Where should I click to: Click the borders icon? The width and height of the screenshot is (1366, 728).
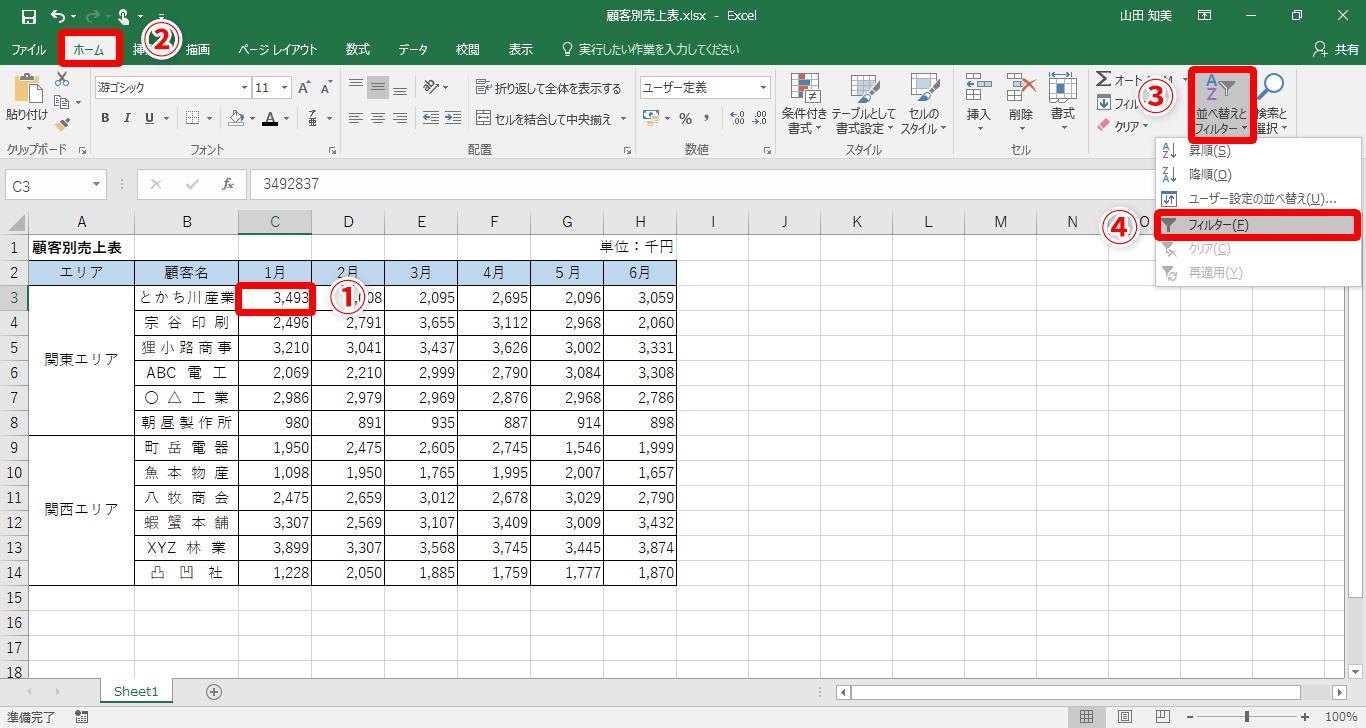[x=193, y=118]
